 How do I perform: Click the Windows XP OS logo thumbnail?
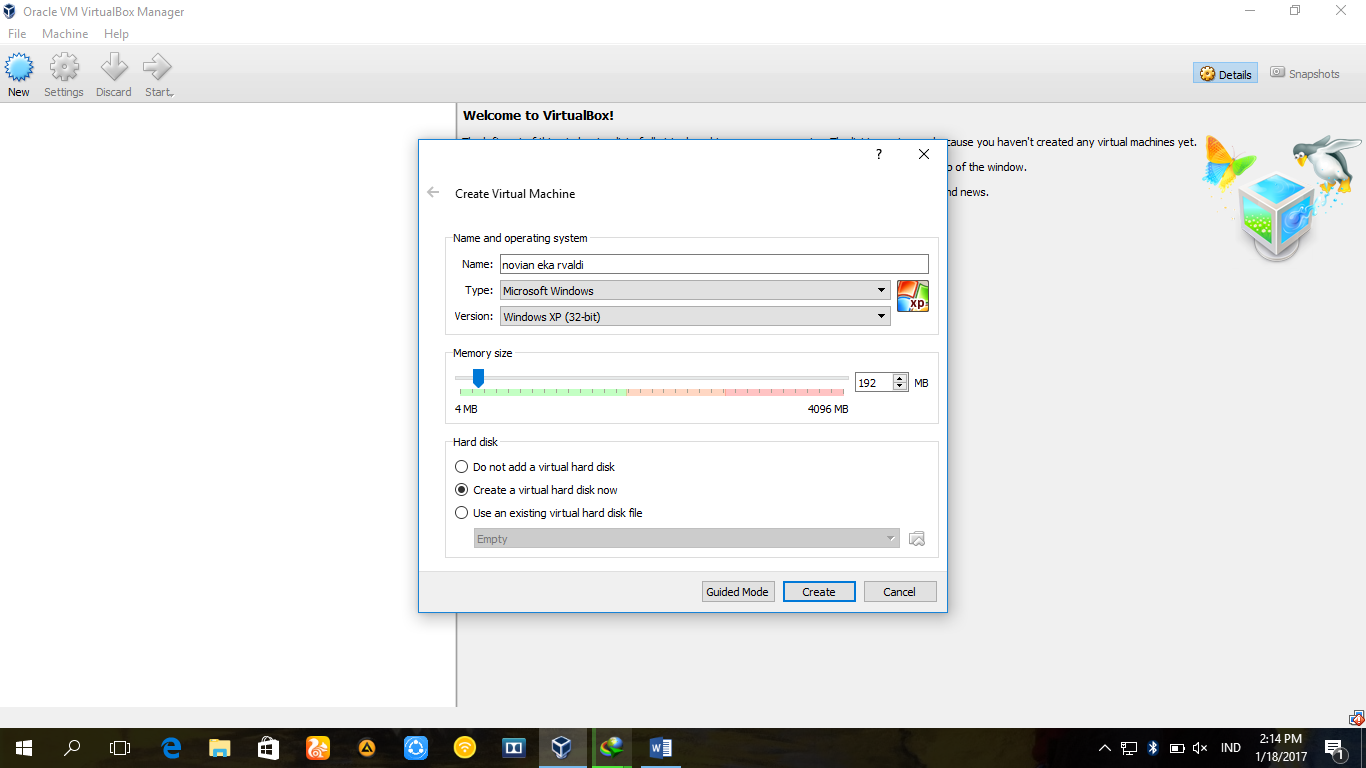pyautogui.click(x=912, y=295)
